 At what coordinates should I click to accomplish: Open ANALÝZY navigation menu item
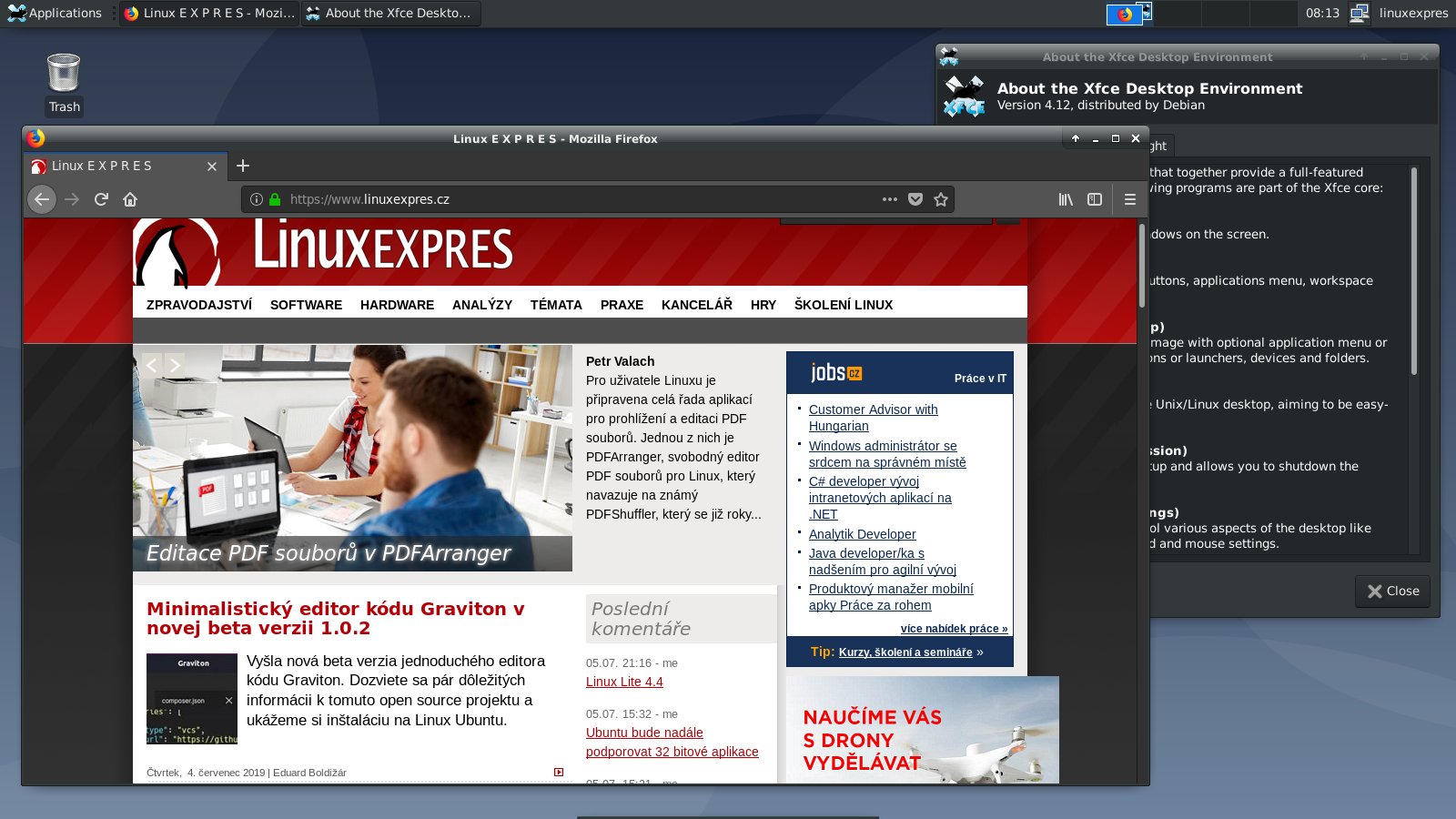[482, 305]
